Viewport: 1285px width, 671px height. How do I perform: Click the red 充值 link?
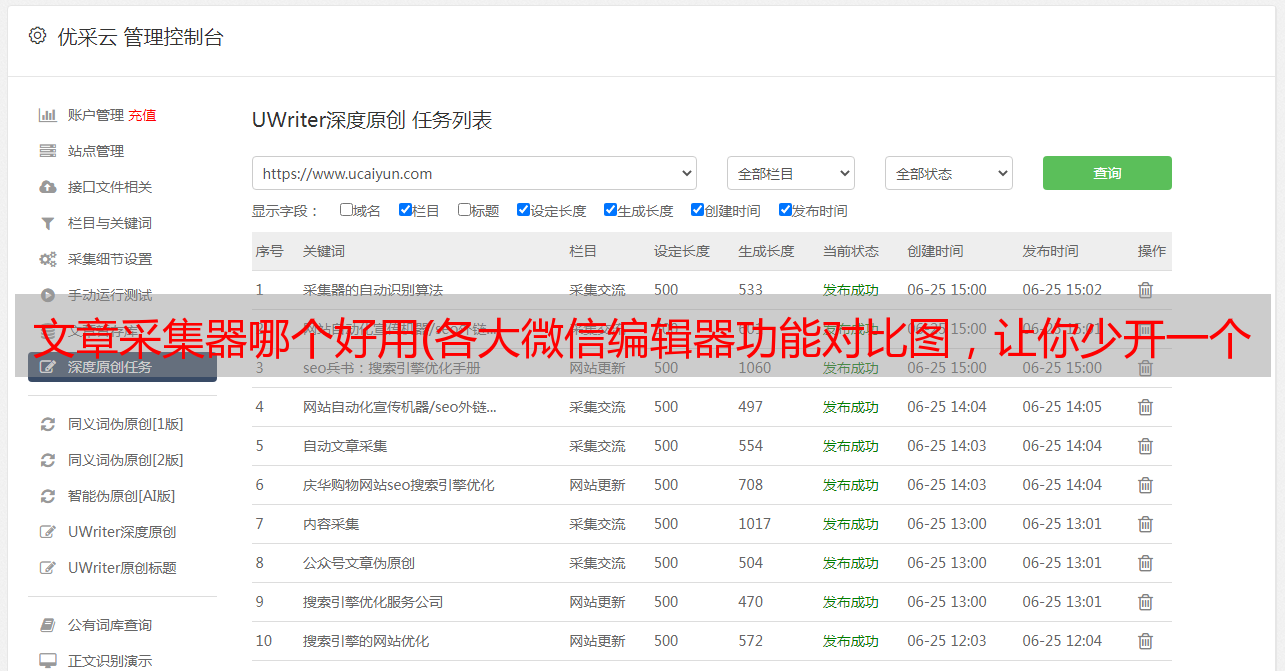pyautogui.click(x=142, y=115)
